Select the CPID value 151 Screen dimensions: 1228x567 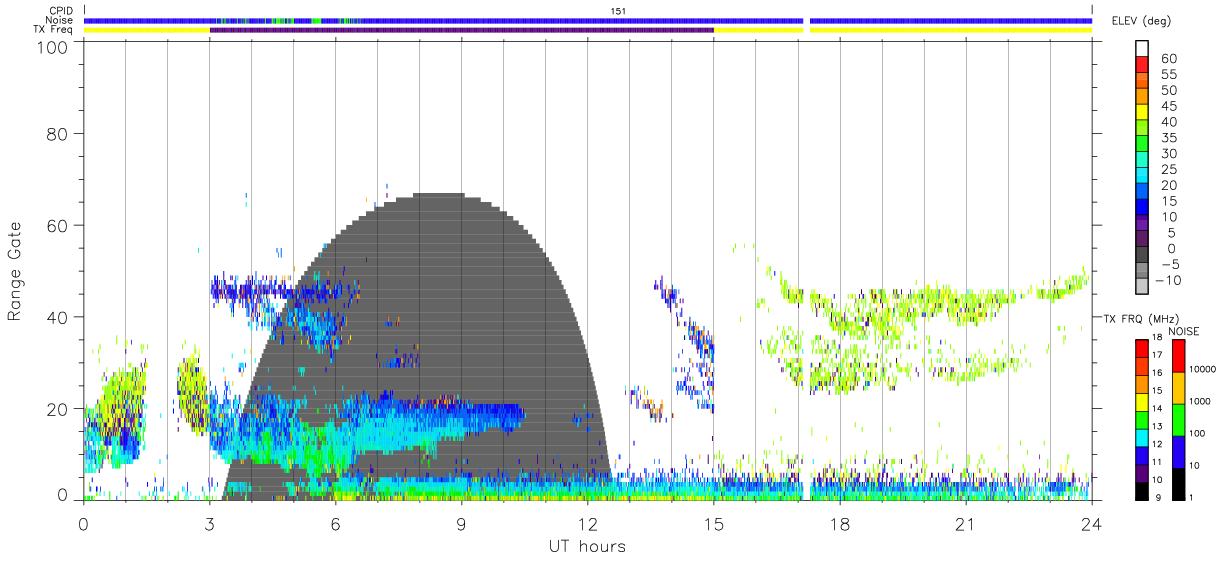618,10
